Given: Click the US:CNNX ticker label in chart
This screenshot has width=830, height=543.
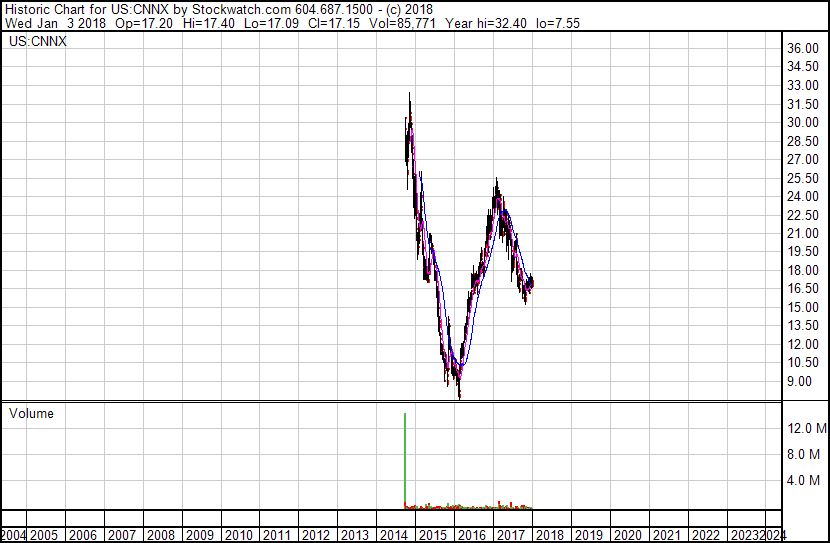Looking at the screenshot, I should 38,42.
